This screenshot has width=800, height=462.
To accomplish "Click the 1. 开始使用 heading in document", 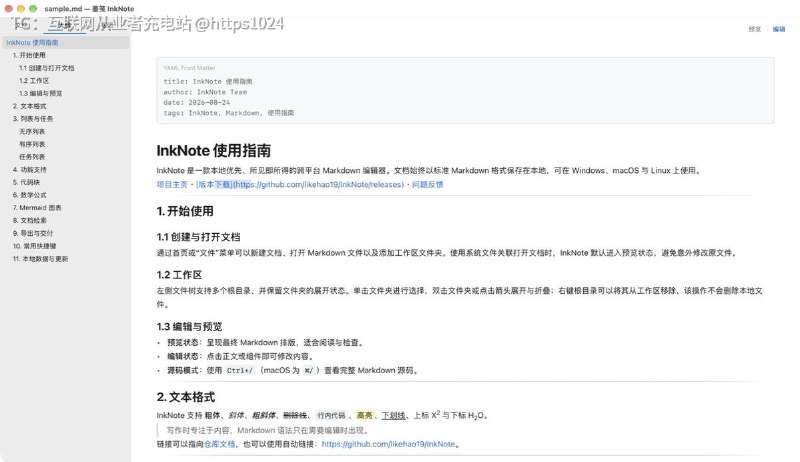I will 185,211.
